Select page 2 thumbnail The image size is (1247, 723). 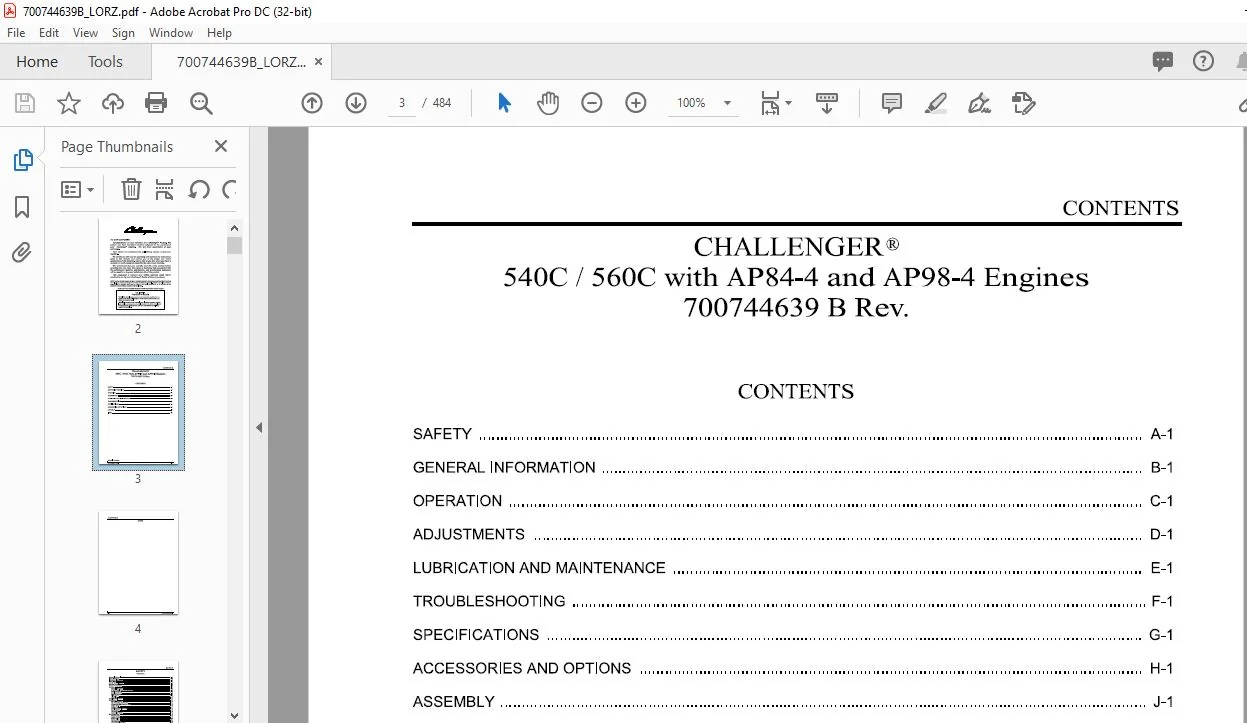138,265
